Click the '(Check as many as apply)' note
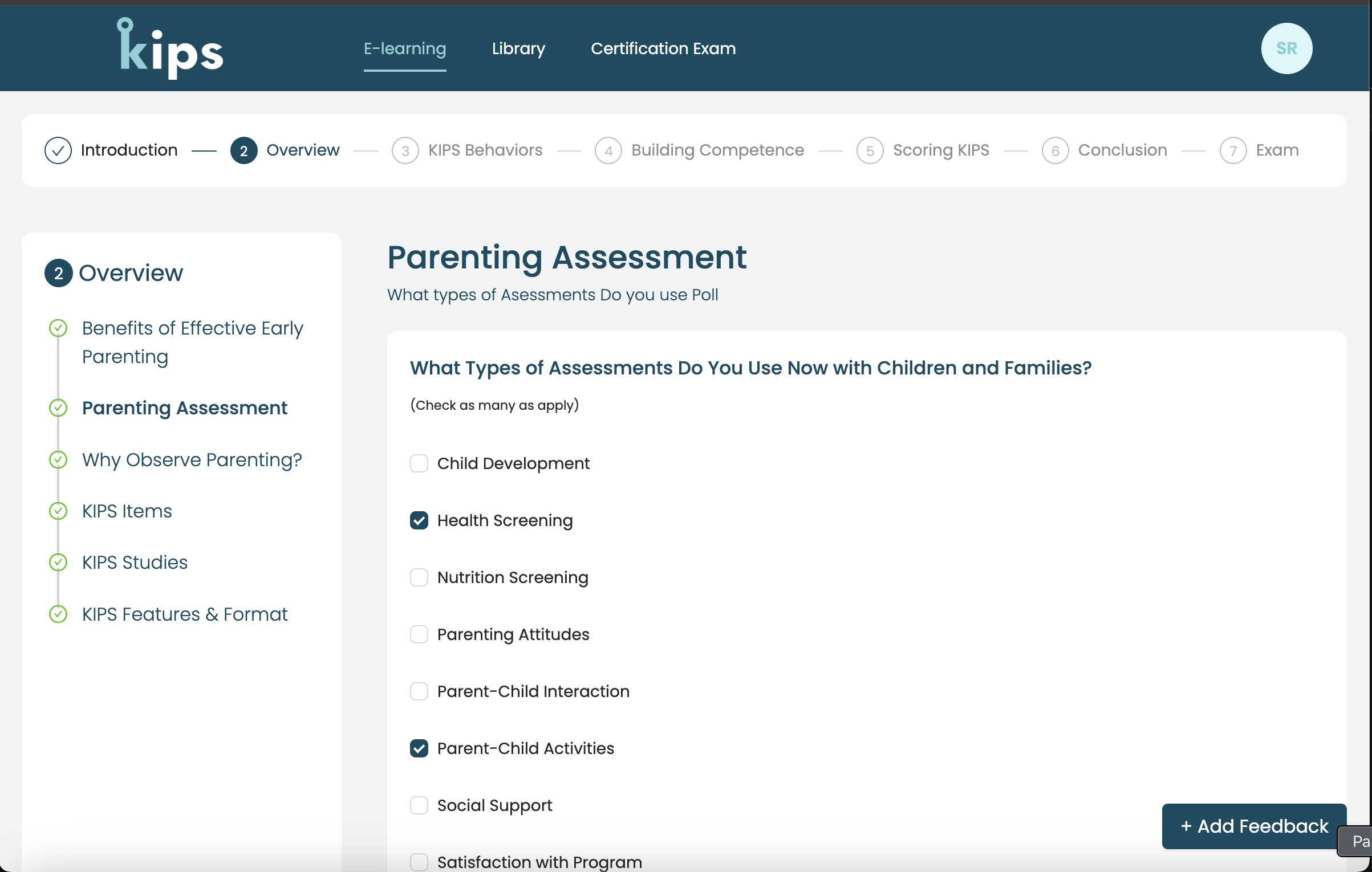Viewport: 1372px width, 872px height. [x=494, y=405]
